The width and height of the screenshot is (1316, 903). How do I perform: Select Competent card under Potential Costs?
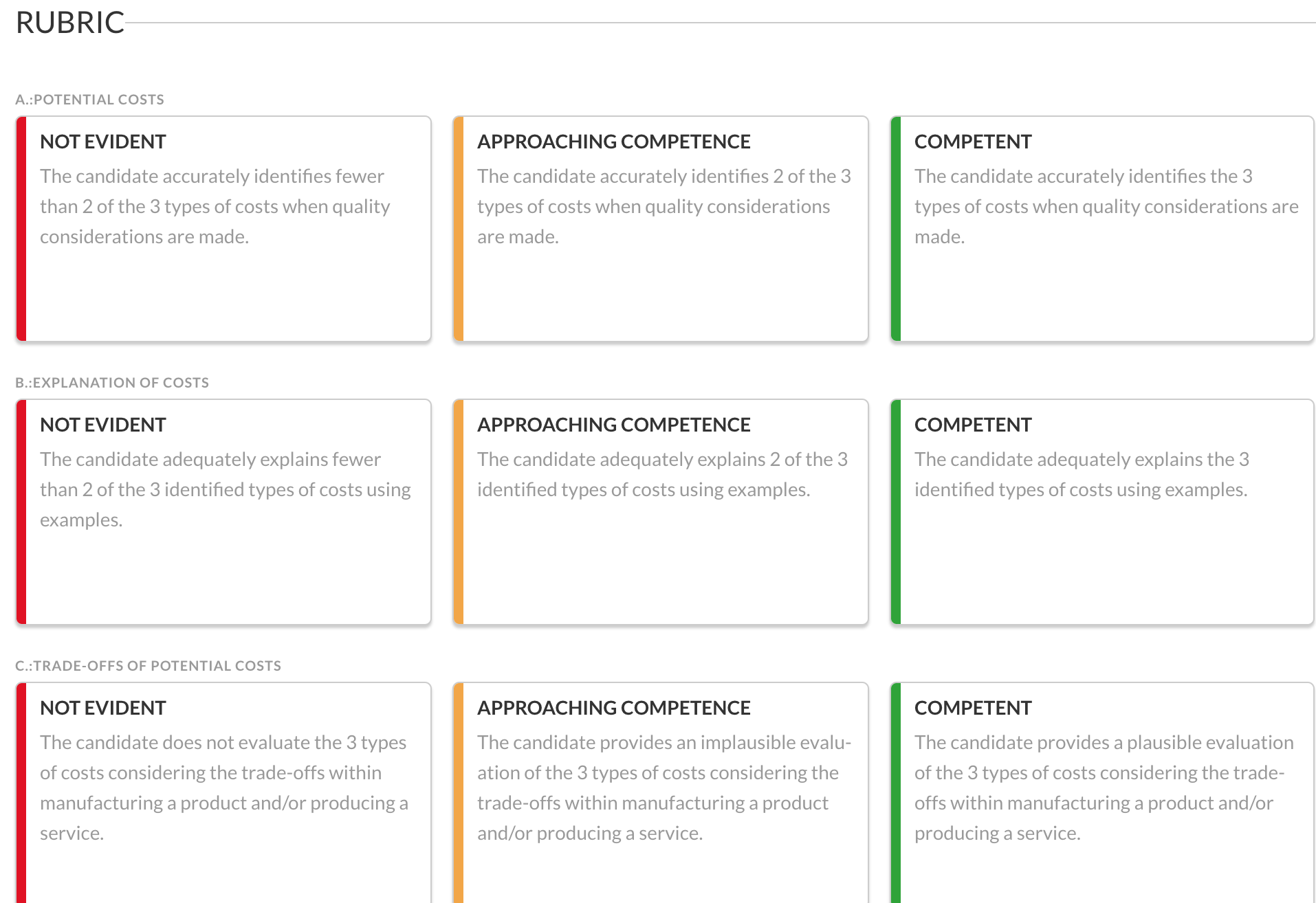(x=1102, y=229)
